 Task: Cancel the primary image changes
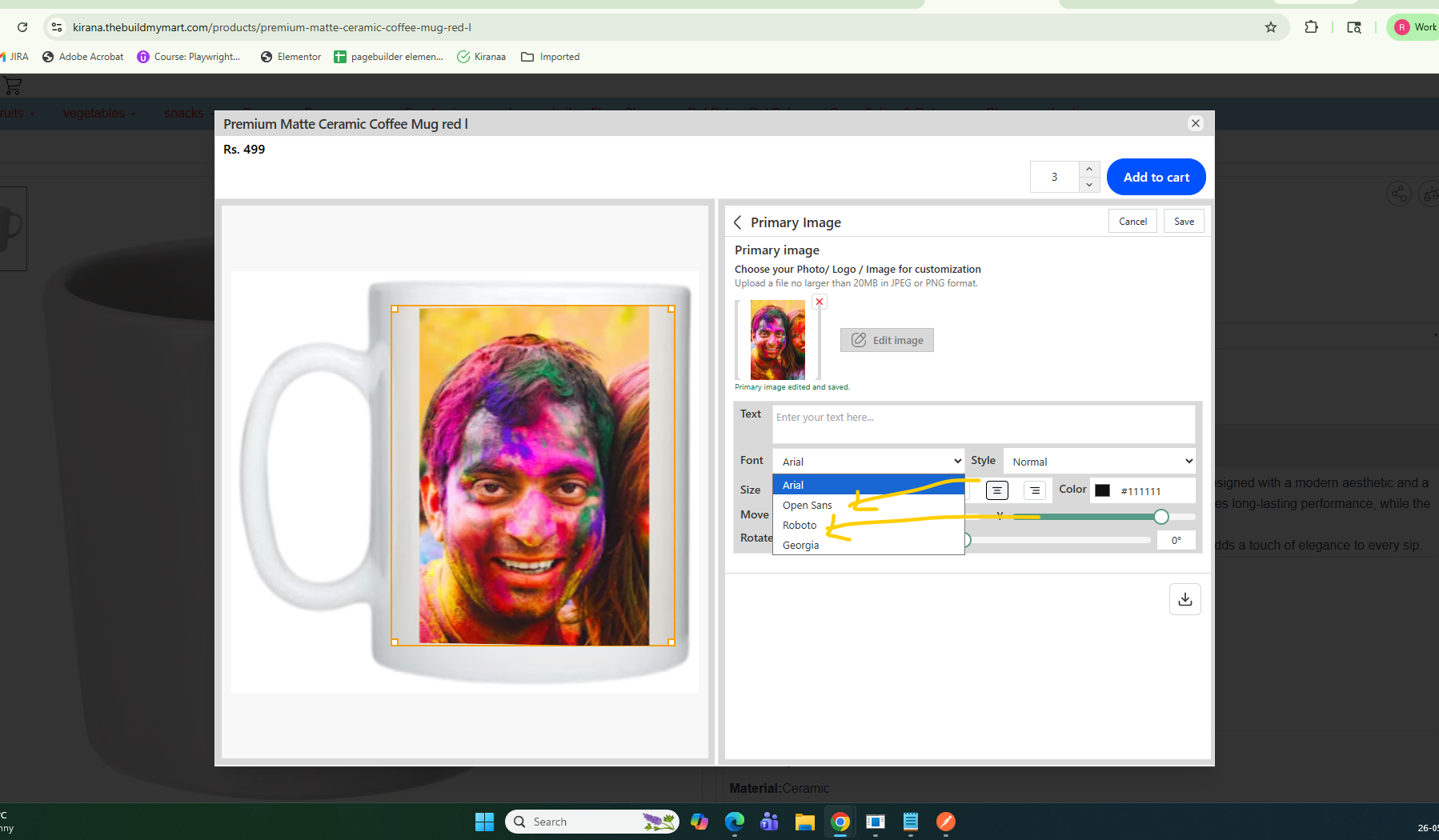1132,222
